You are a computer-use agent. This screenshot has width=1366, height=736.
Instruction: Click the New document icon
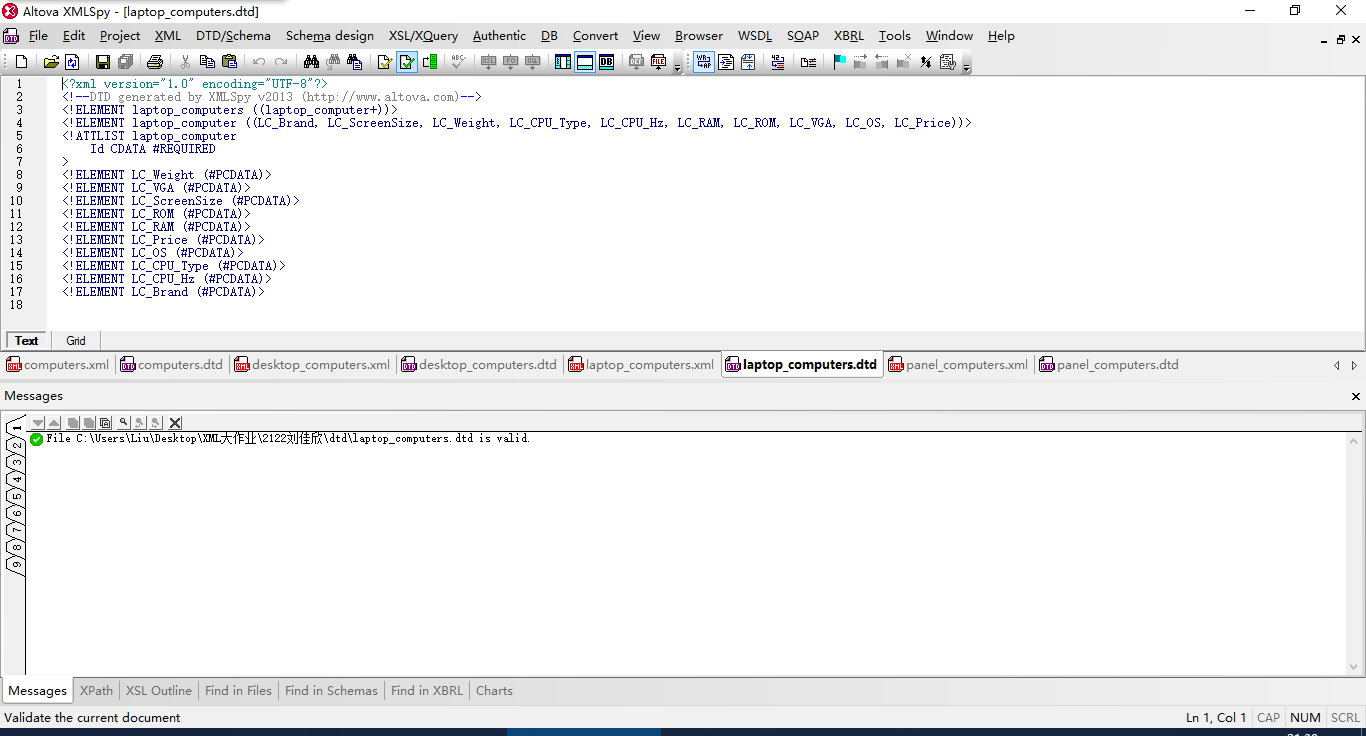(21, 62)
